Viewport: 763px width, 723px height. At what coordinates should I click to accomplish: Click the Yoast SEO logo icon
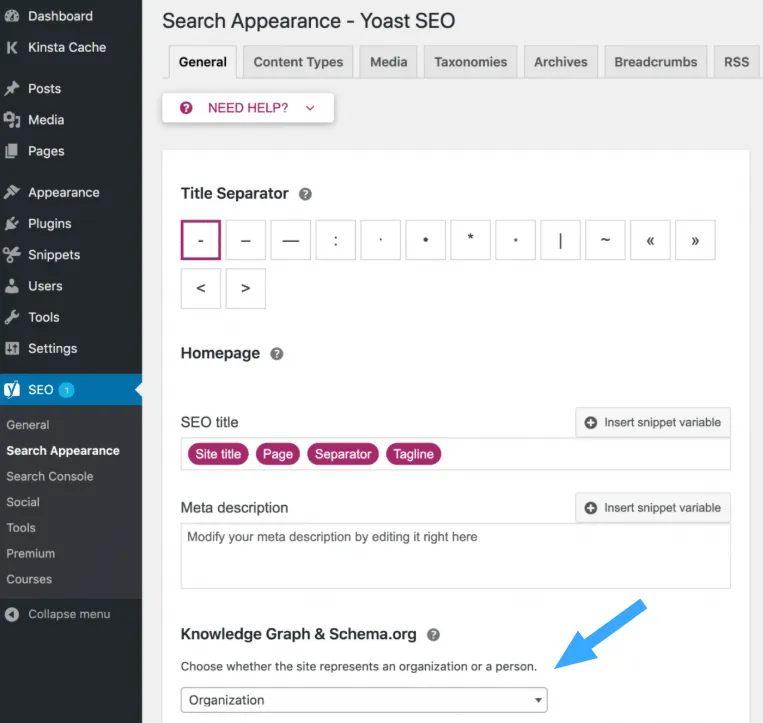[12, 390]
